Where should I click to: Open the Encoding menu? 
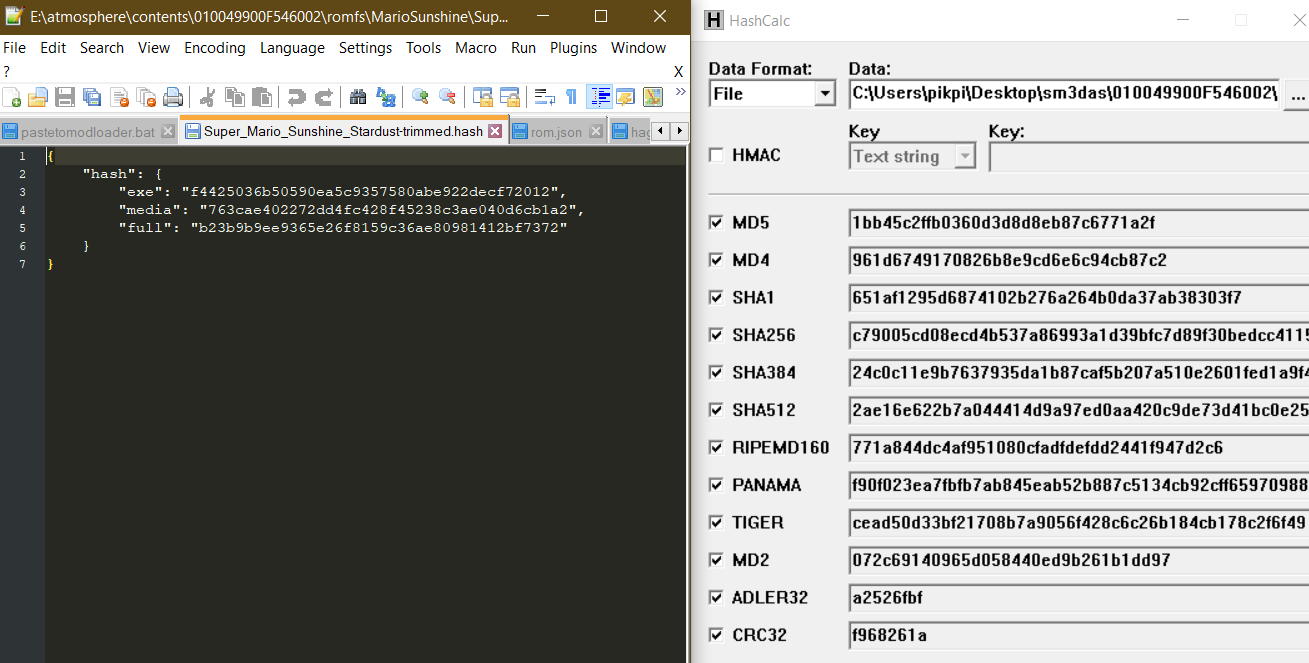point(215,48)
